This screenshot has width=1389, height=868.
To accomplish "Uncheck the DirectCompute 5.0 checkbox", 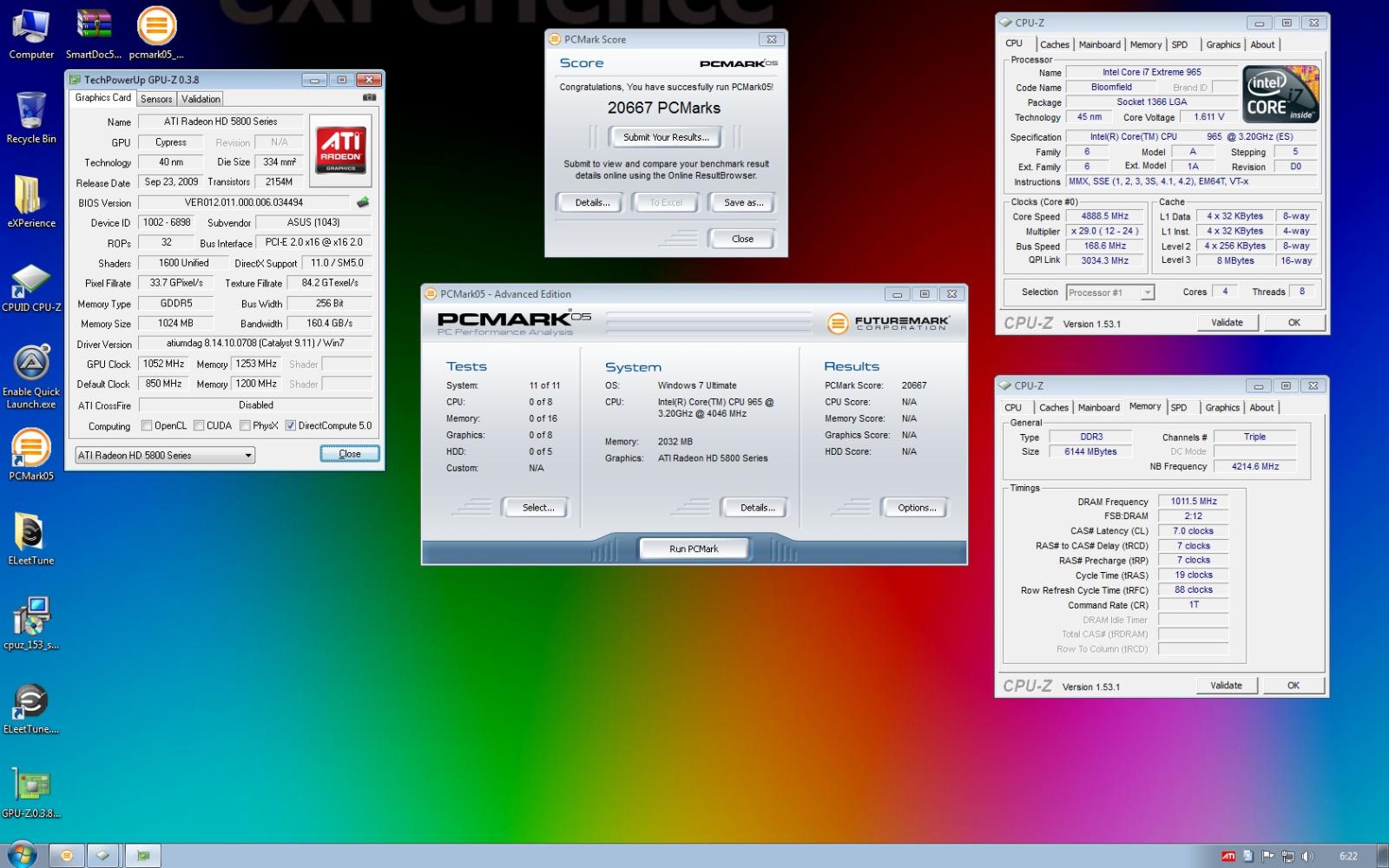I will coord(291,425).
